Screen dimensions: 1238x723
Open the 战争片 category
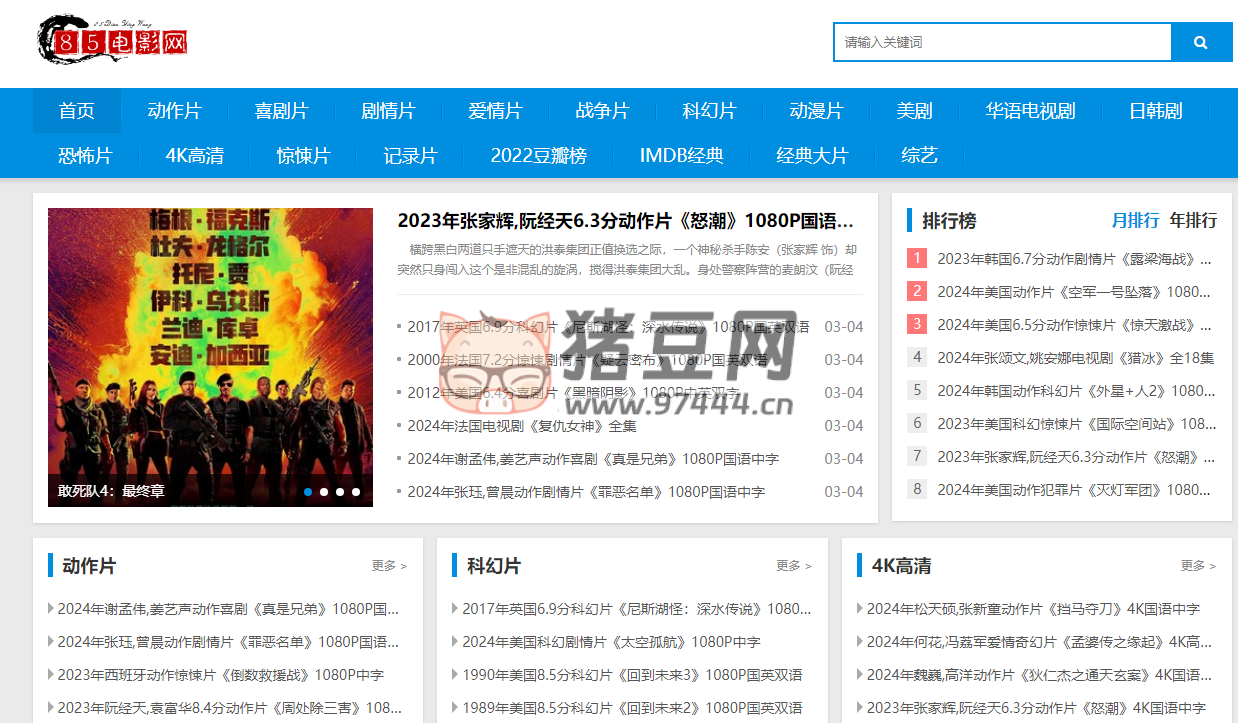point(602,111)
